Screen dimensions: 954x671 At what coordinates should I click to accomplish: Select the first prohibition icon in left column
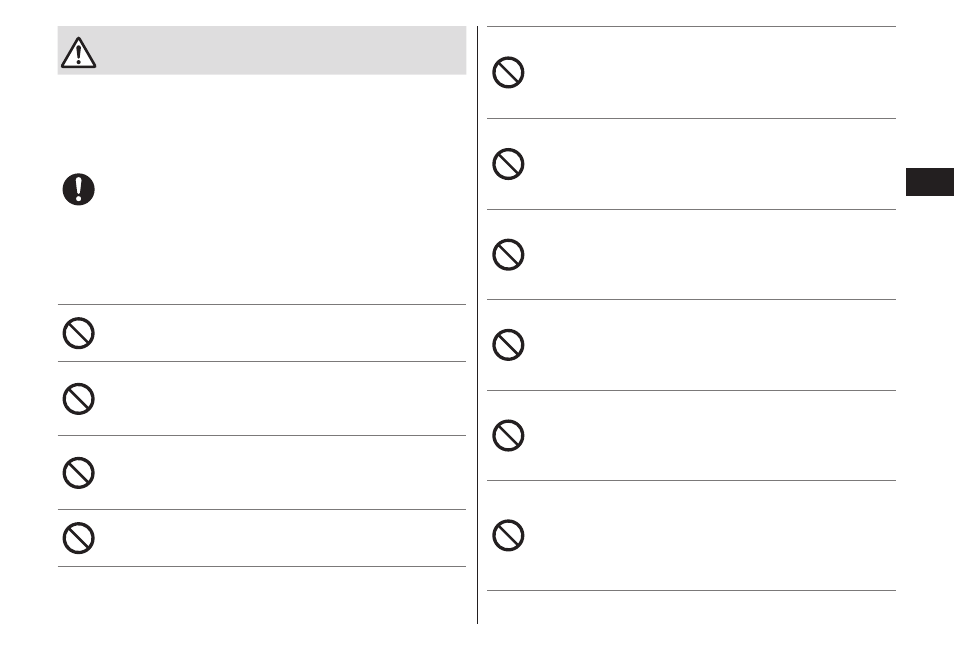[78, 333]
